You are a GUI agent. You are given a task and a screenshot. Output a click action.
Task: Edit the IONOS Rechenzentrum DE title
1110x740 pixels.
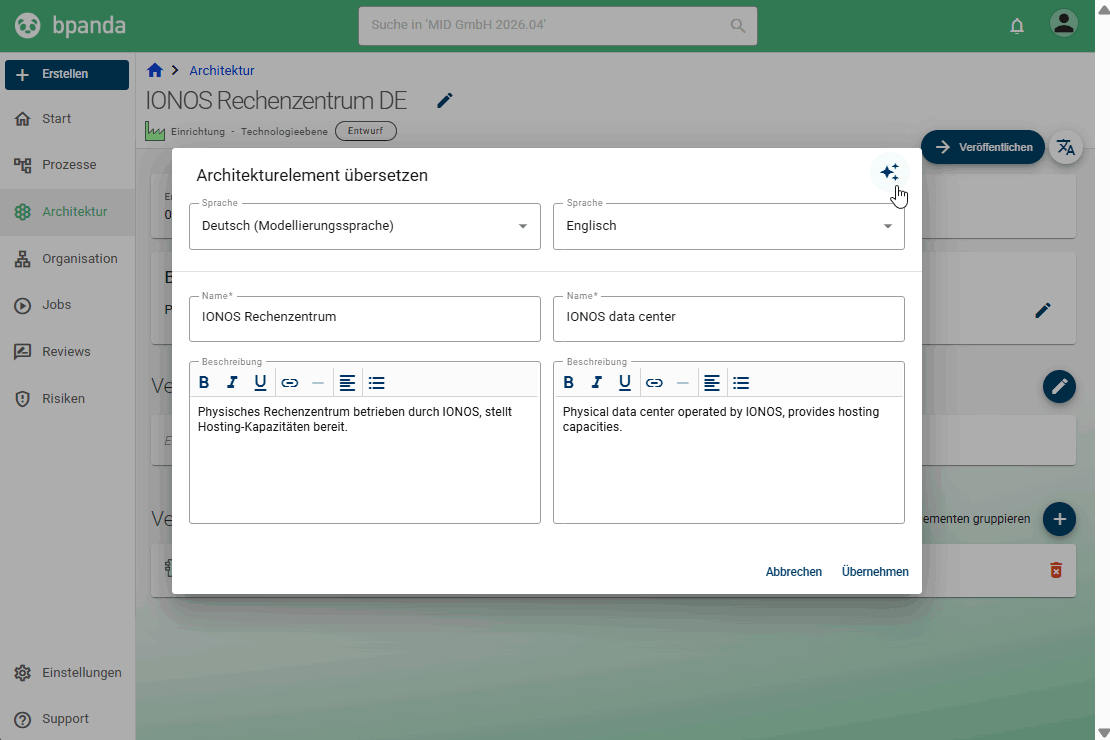pos(445,101)
